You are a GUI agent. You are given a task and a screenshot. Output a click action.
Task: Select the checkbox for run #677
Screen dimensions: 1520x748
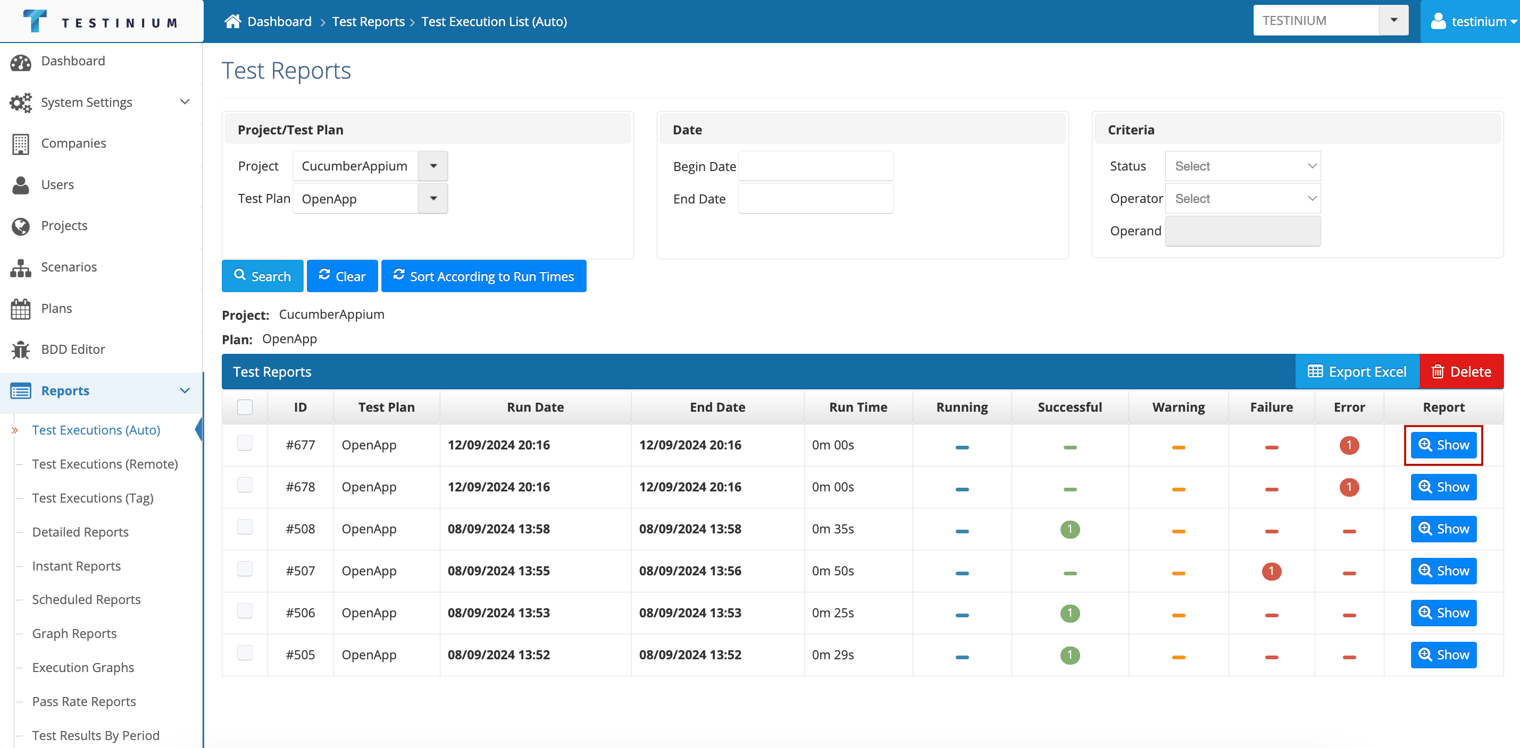[245, 443]
